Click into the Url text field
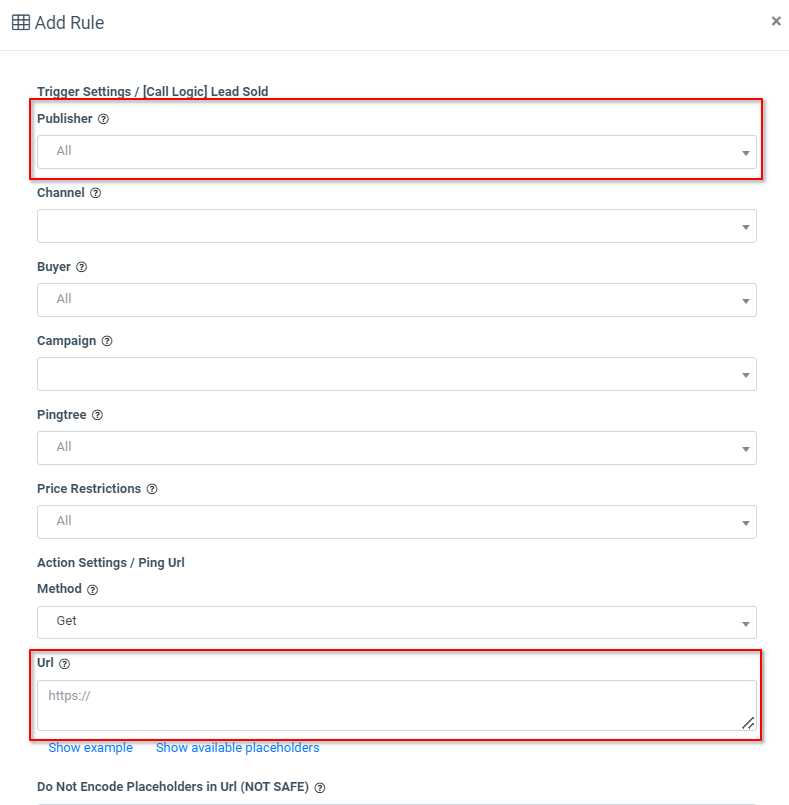 pyautogui.click(x=396, y=705)
